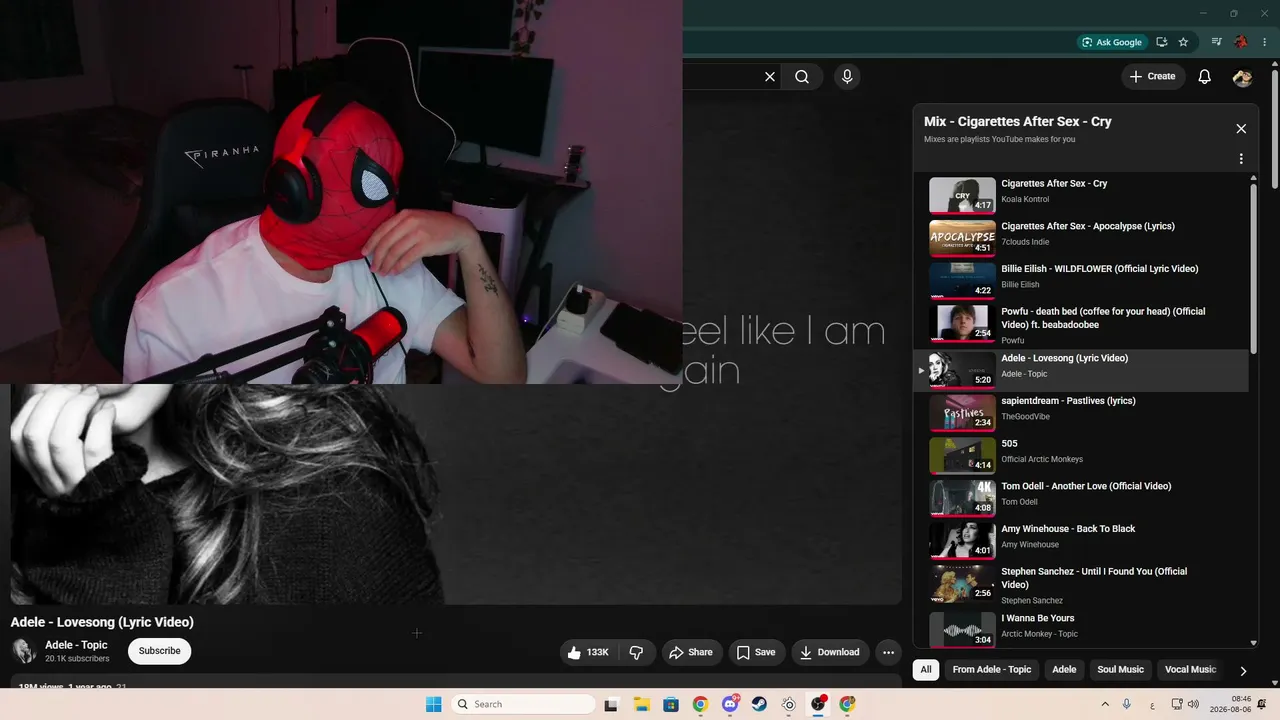
Task: Play sapientdream - Pastlives (lyrics)
Action: pyautogui.click(x=1083, y=413)
